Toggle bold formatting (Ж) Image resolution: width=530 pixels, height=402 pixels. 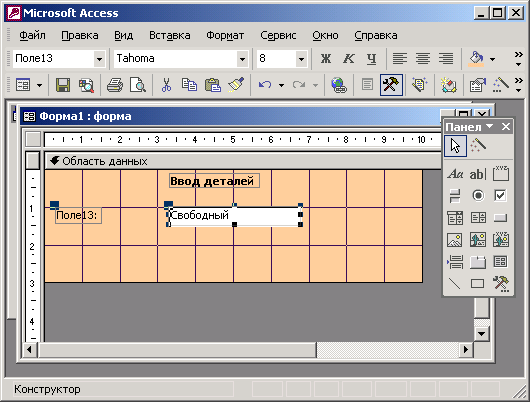[326, 59]
